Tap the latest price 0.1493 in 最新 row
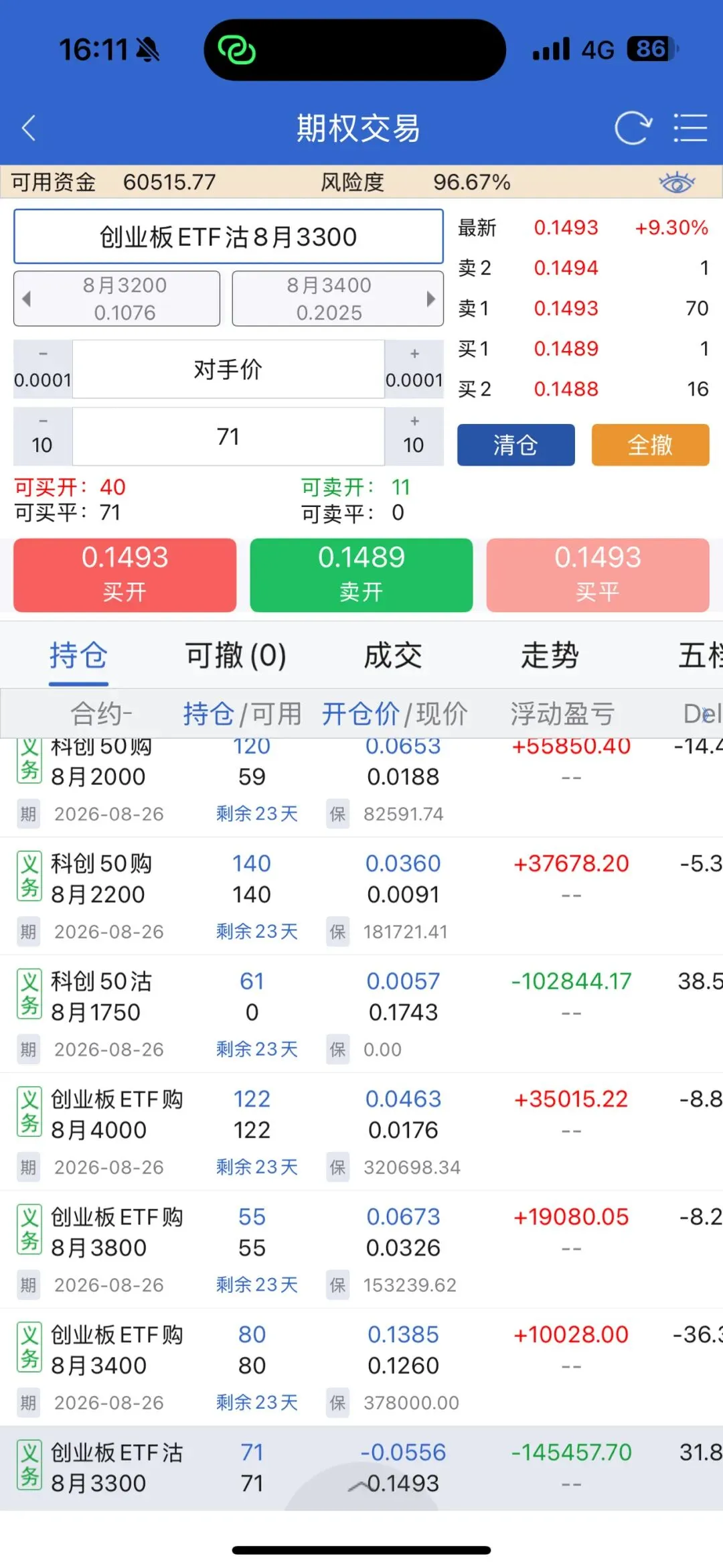723x1568 pixels. 566,228
